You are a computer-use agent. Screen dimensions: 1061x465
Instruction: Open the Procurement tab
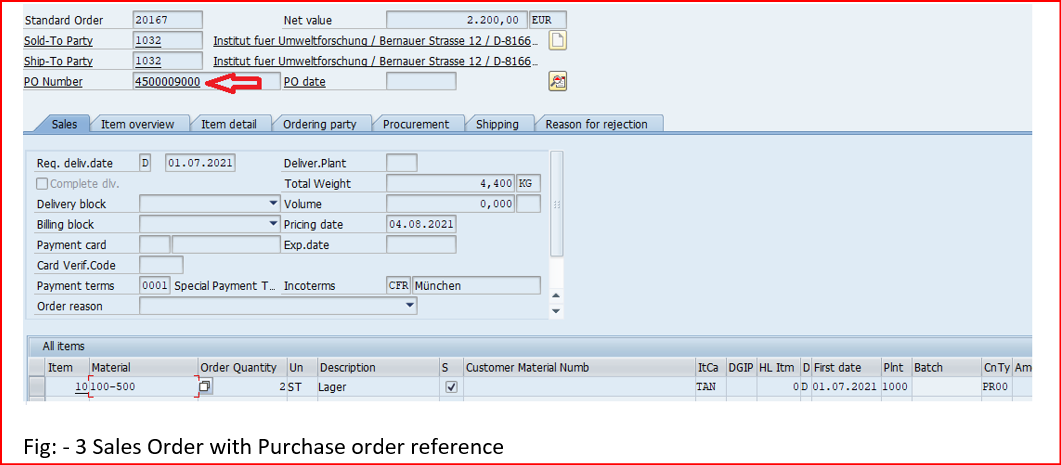pyautogui.click(x=416, y=124)
